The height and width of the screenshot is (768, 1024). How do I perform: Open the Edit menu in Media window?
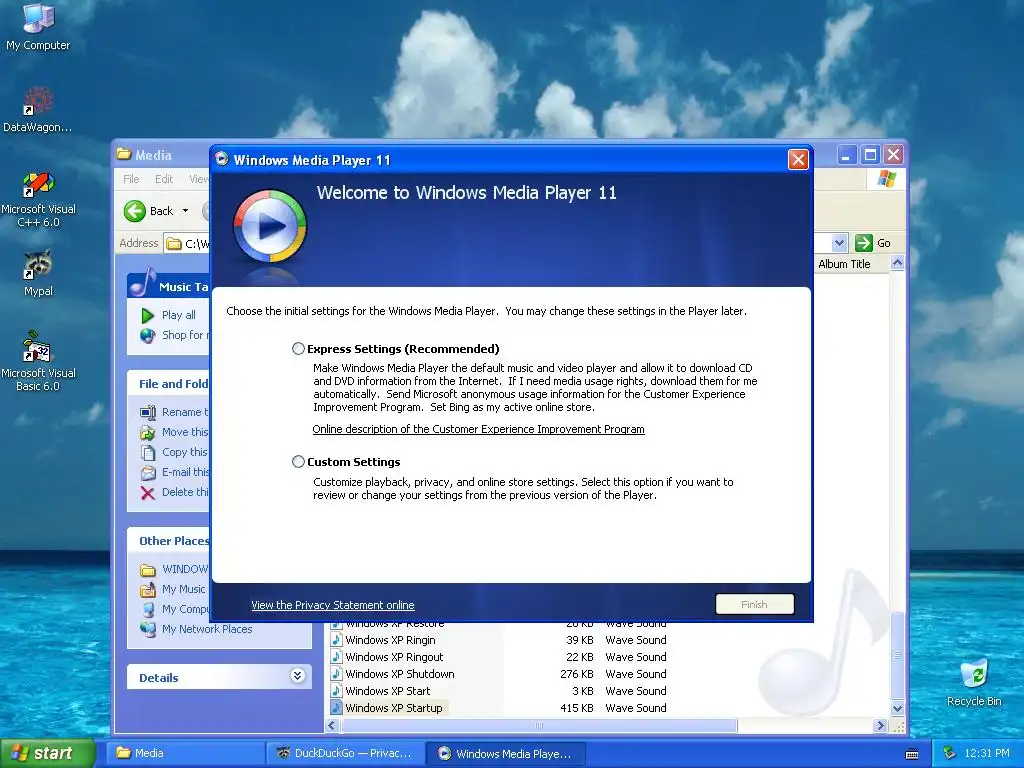164,179
